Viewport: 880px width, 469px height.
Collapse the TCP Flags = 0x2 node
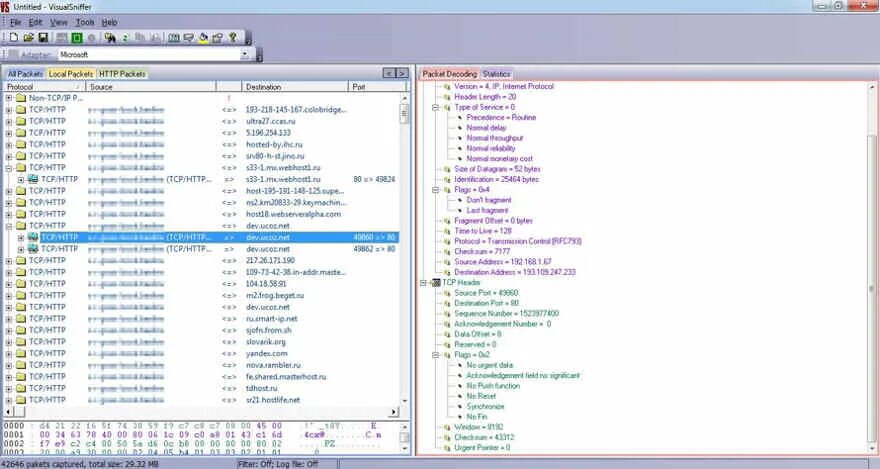point(435,355)
